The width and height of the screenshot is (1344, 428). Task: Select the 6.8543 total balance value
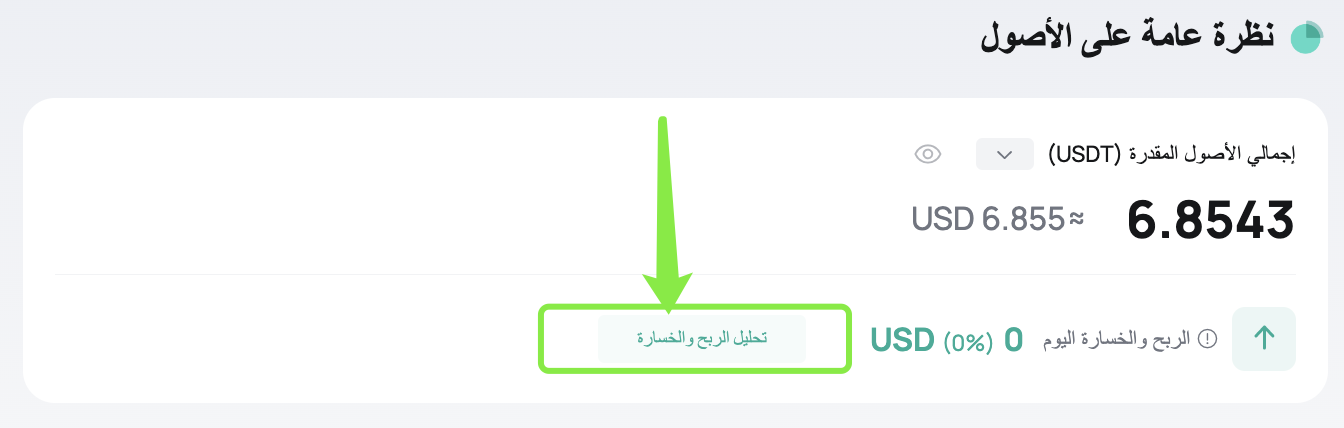point(1211,220)
